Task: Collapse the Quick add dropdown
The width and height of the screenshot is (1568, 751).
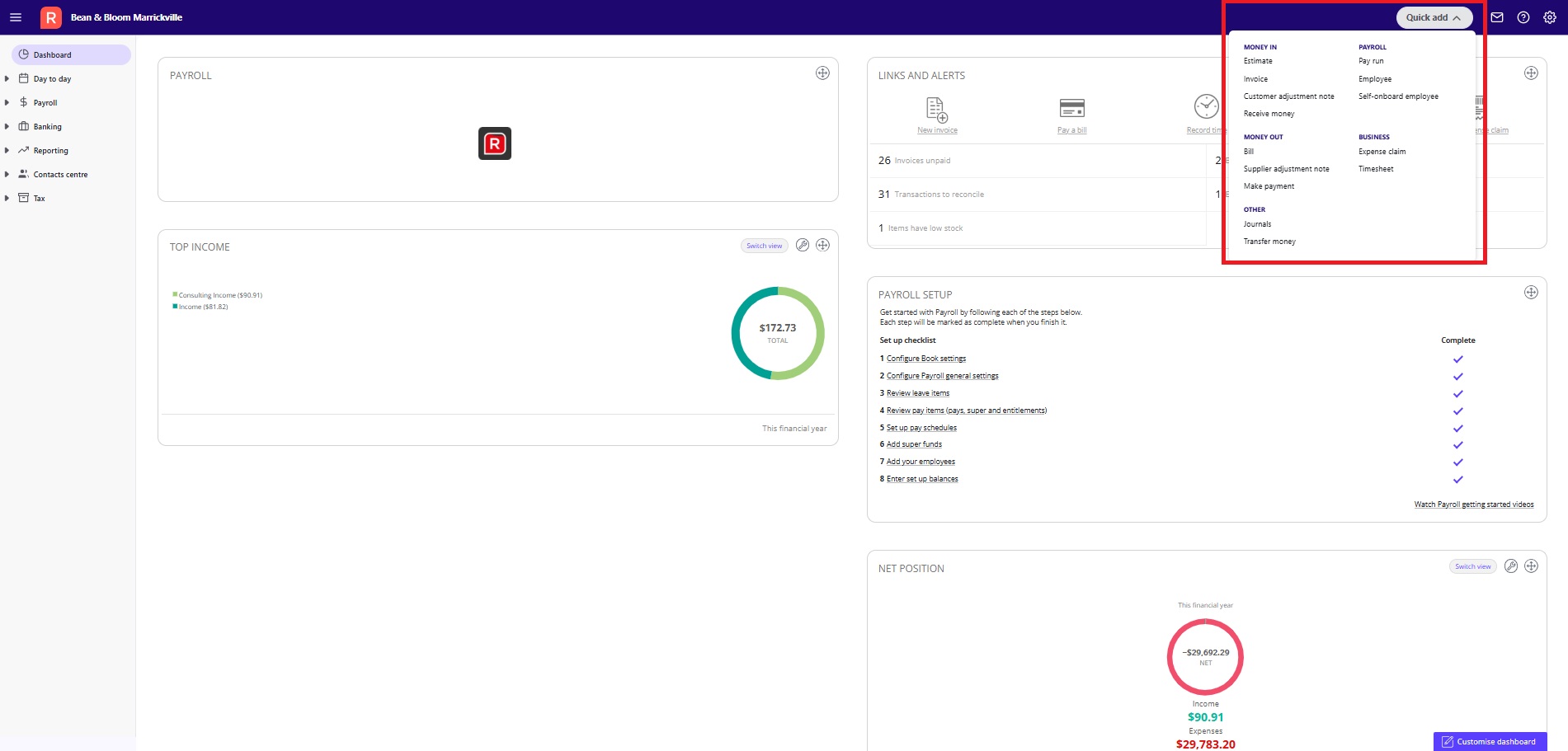Action: pos(1434,17)
